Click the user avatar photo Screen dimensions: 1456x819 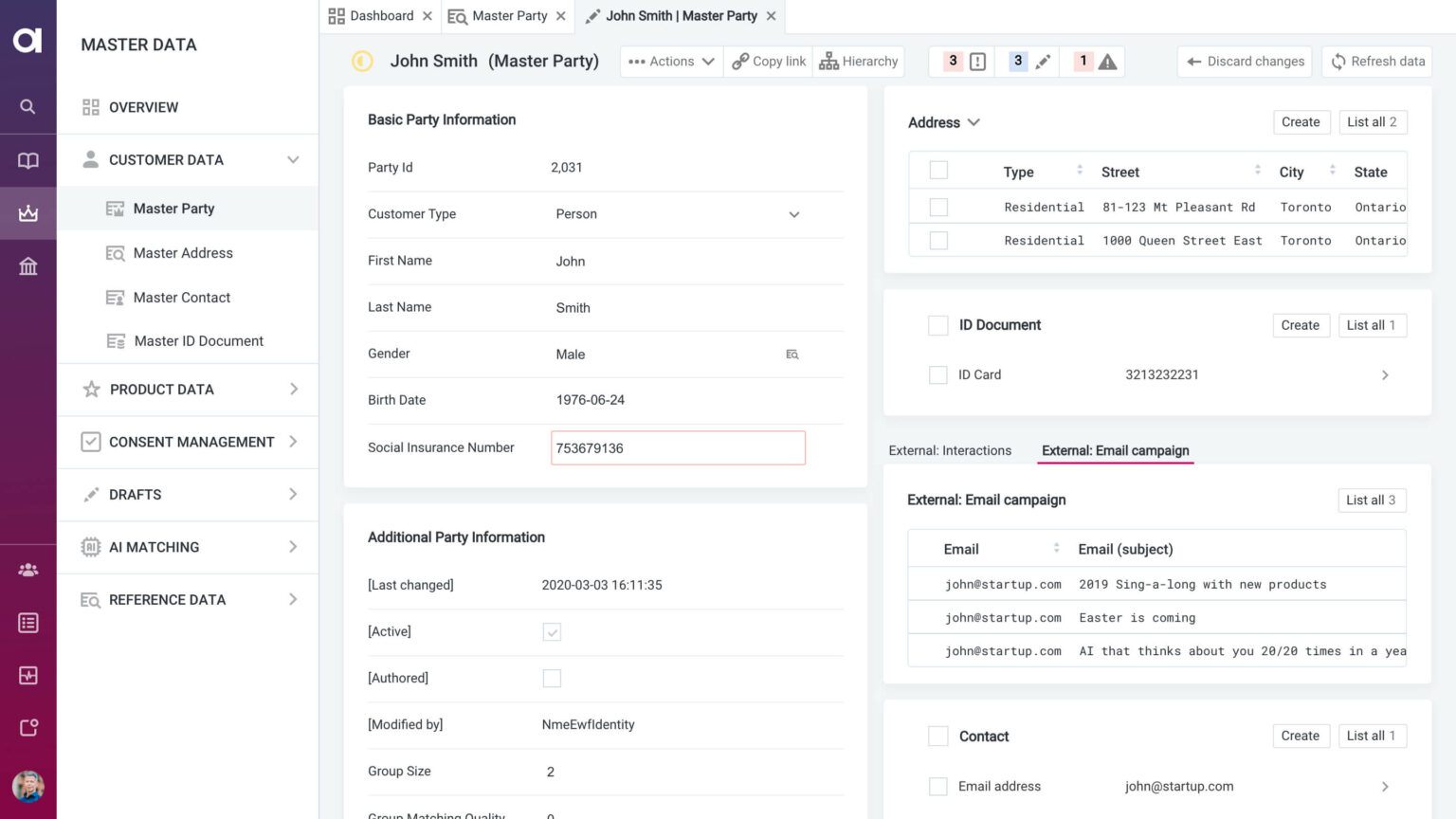pos(27,786)
